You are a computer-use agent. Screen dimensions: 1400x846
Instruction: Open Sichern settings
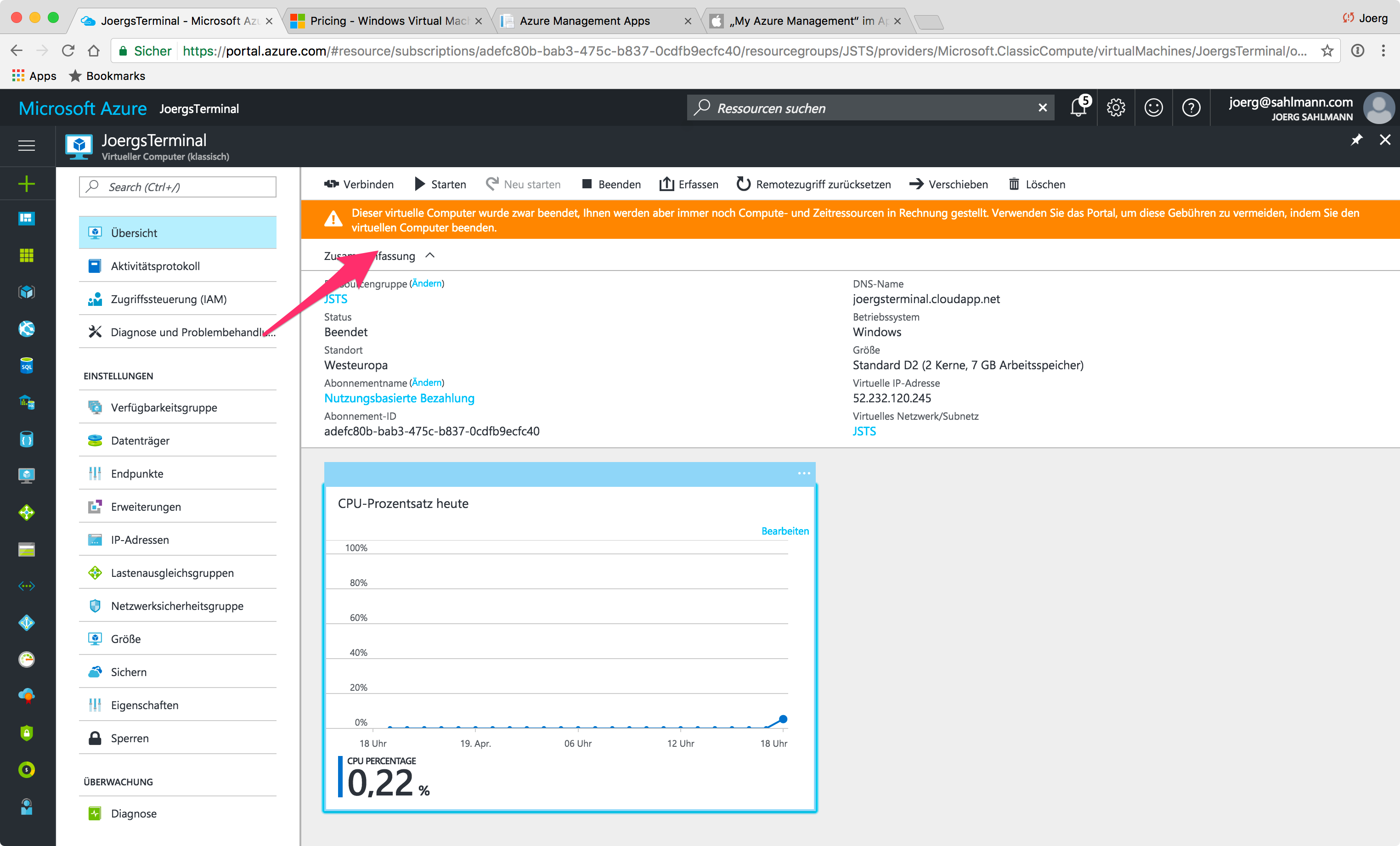tap(177, 671)
